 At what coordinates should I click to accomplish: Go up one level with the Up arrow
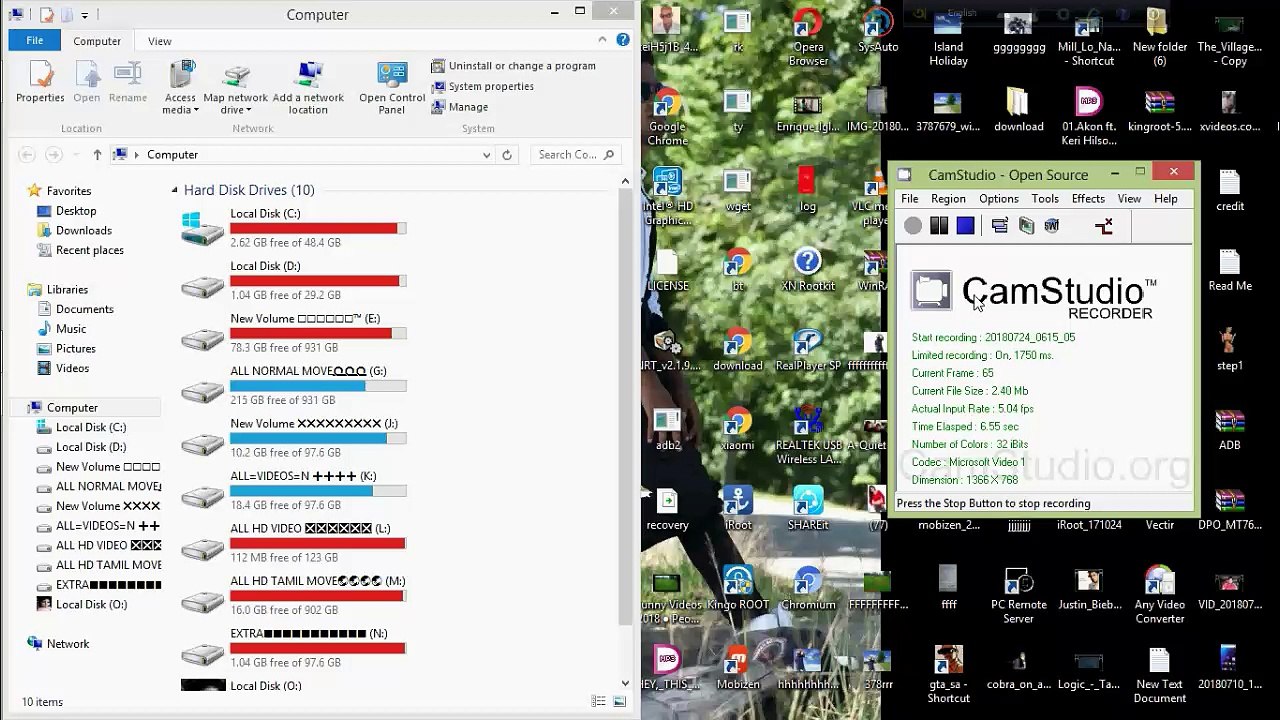(97, 155)
